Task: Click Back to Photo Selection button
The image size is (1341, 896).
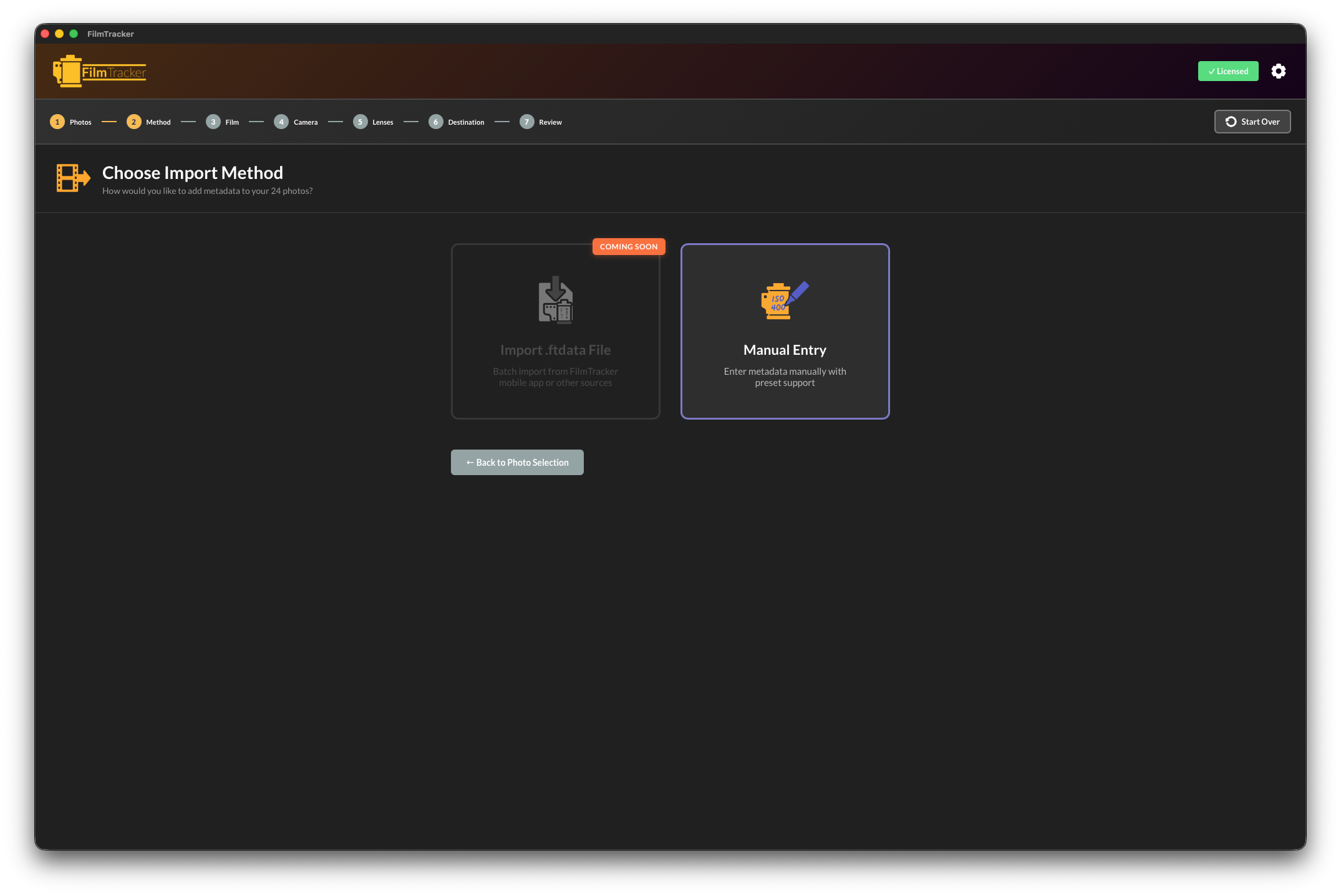Action: (x=517, y=462)
